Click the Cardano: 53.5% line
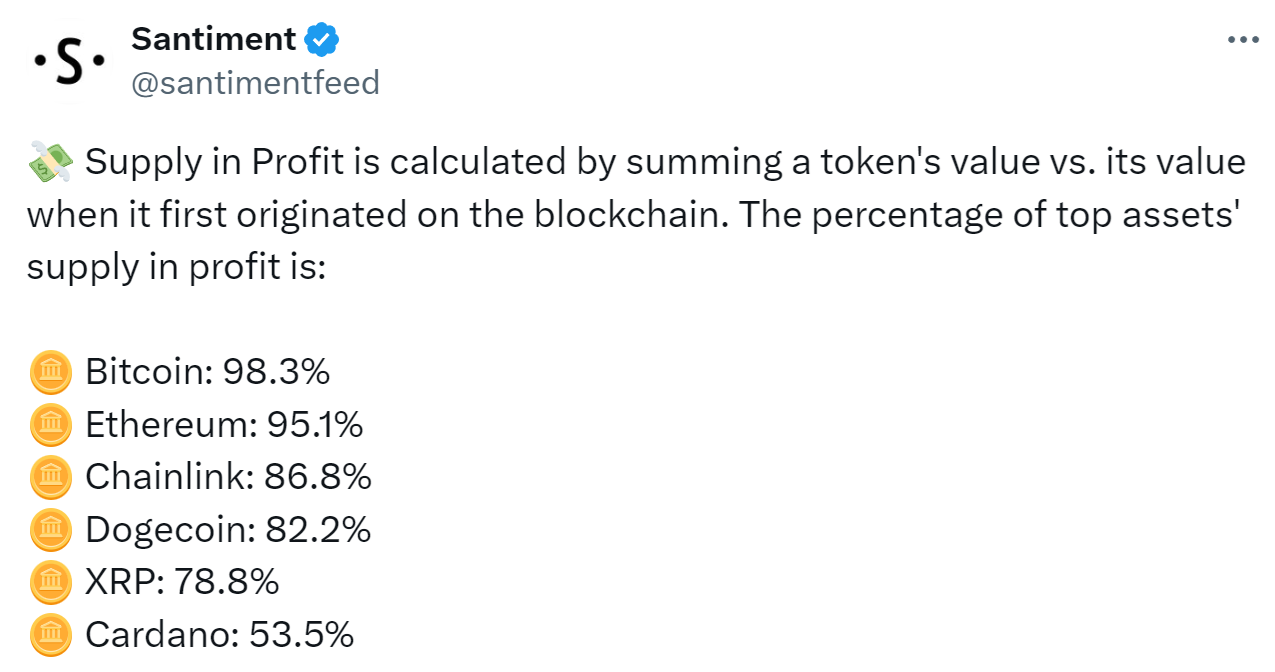This screenshot has height=672, width=1275. coord(220,633)
